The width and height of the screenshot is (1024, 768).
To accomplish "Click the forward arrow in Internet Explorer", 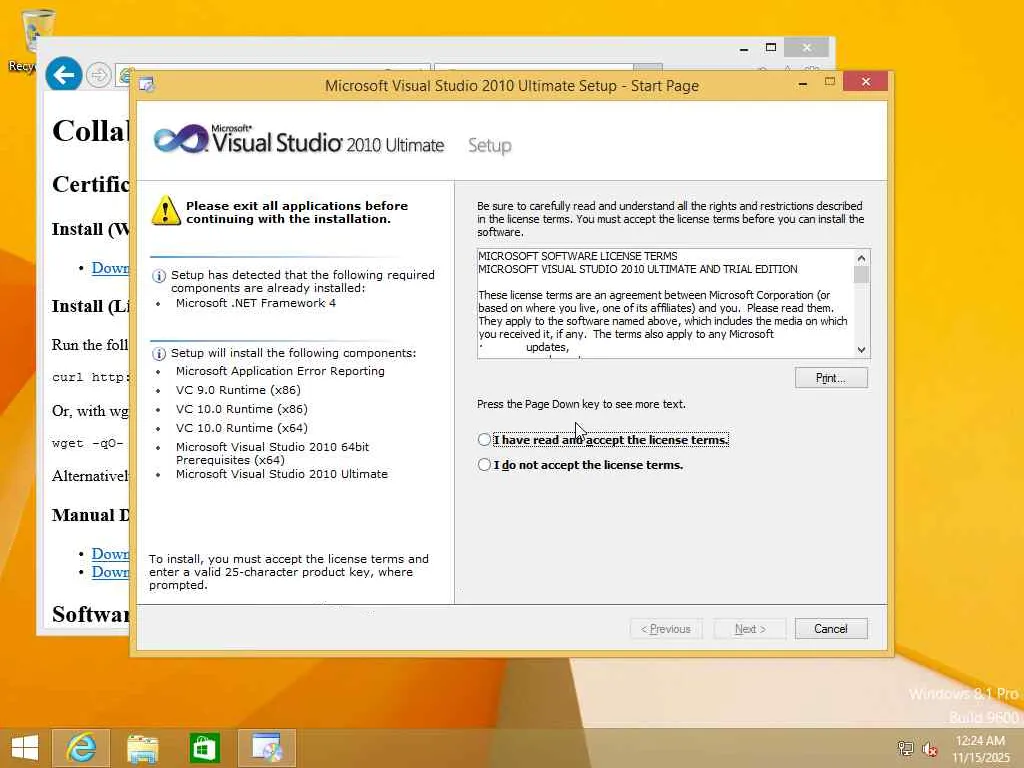I will [x=98, y=76].
